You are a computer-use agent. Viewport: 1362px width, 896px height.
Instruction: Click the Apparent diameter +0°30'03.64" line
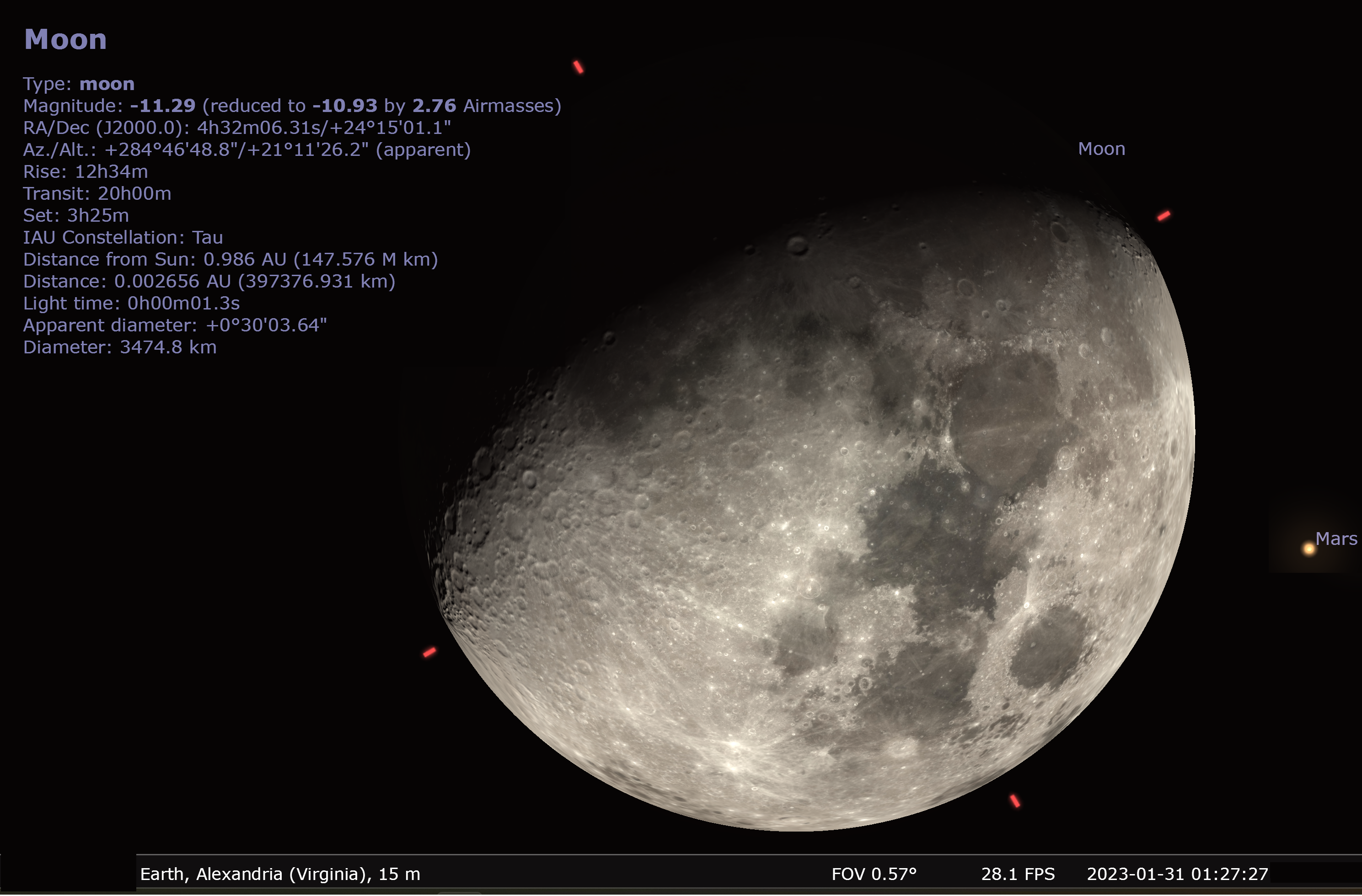pyautogui.click(x=175, y=325)
